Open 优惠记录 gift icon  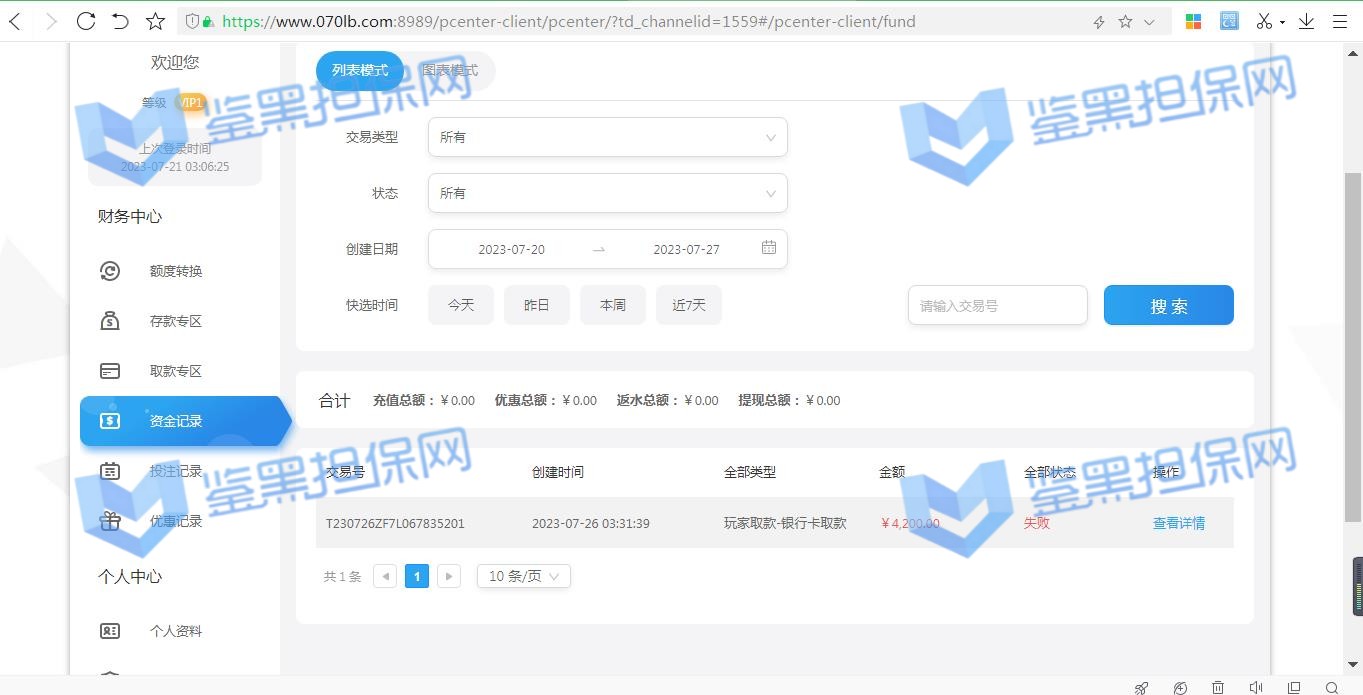pyautogui.click(x=110, y=521)
